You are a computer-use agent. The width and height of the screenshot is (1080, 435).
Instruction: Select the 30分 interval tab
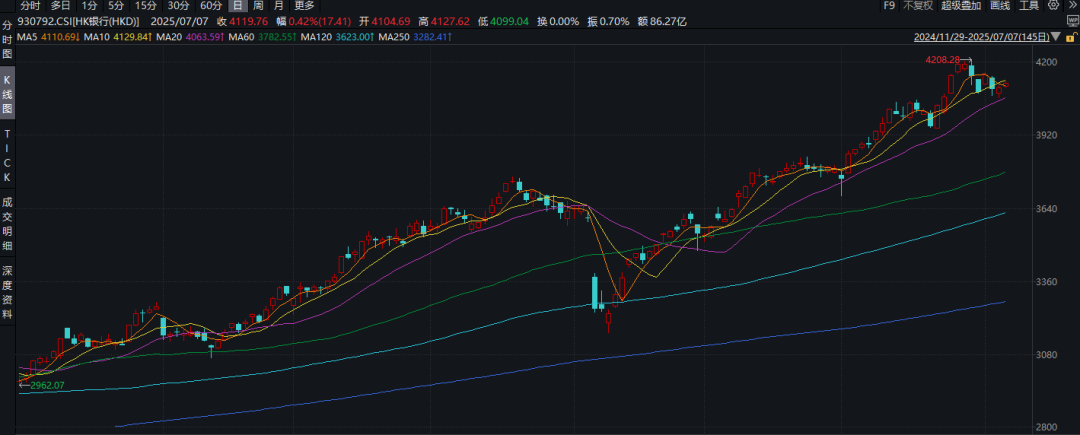[x=178, y=6]
